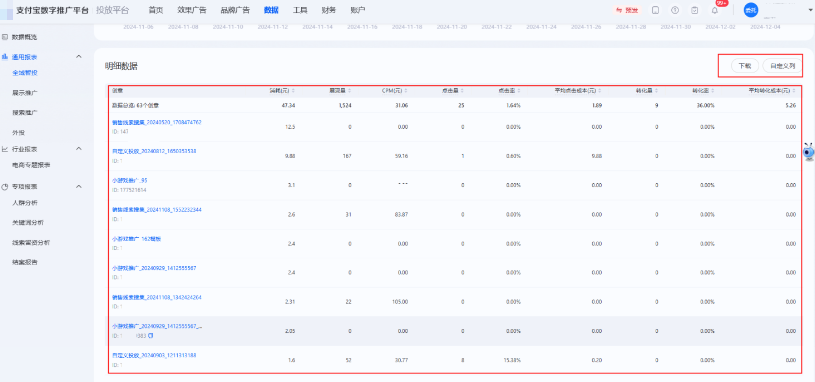
Task: Collapse the 通用报表 section chevron
Action: point(79,56)
